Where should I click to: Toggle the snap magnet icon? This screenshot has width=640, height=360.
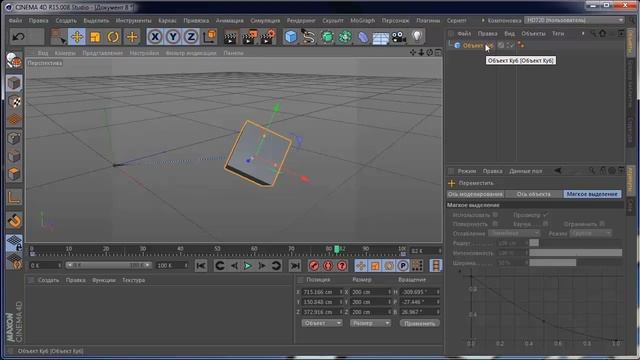pos(14,221)
